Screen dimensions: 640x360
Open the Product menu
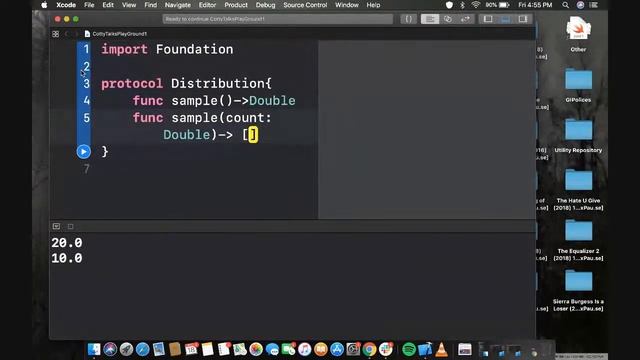pyautogui.click(x=236, y=5)
